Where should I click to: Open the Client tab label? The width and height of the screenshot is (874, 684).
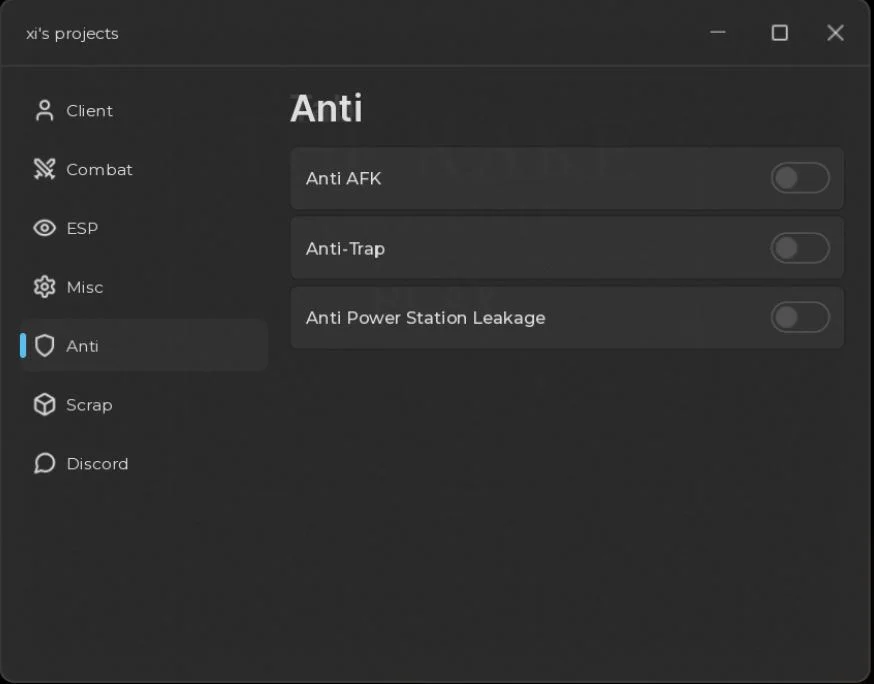click(x=90, y=111)
